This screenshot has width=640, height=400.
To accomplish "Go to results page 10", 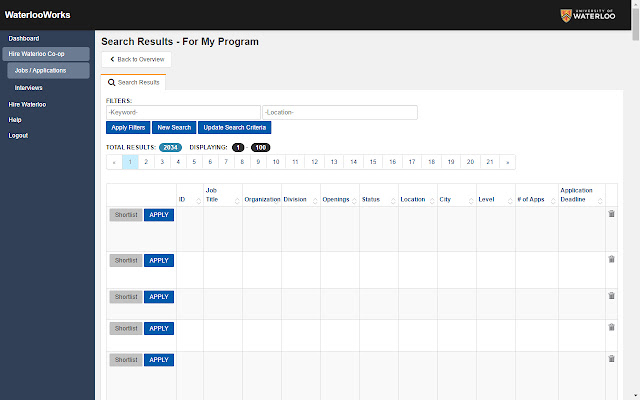I will [276, 162].
